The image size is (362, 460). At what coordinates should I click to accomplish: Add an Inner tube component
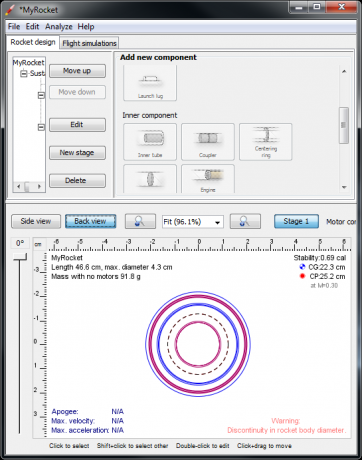point(150,142)
